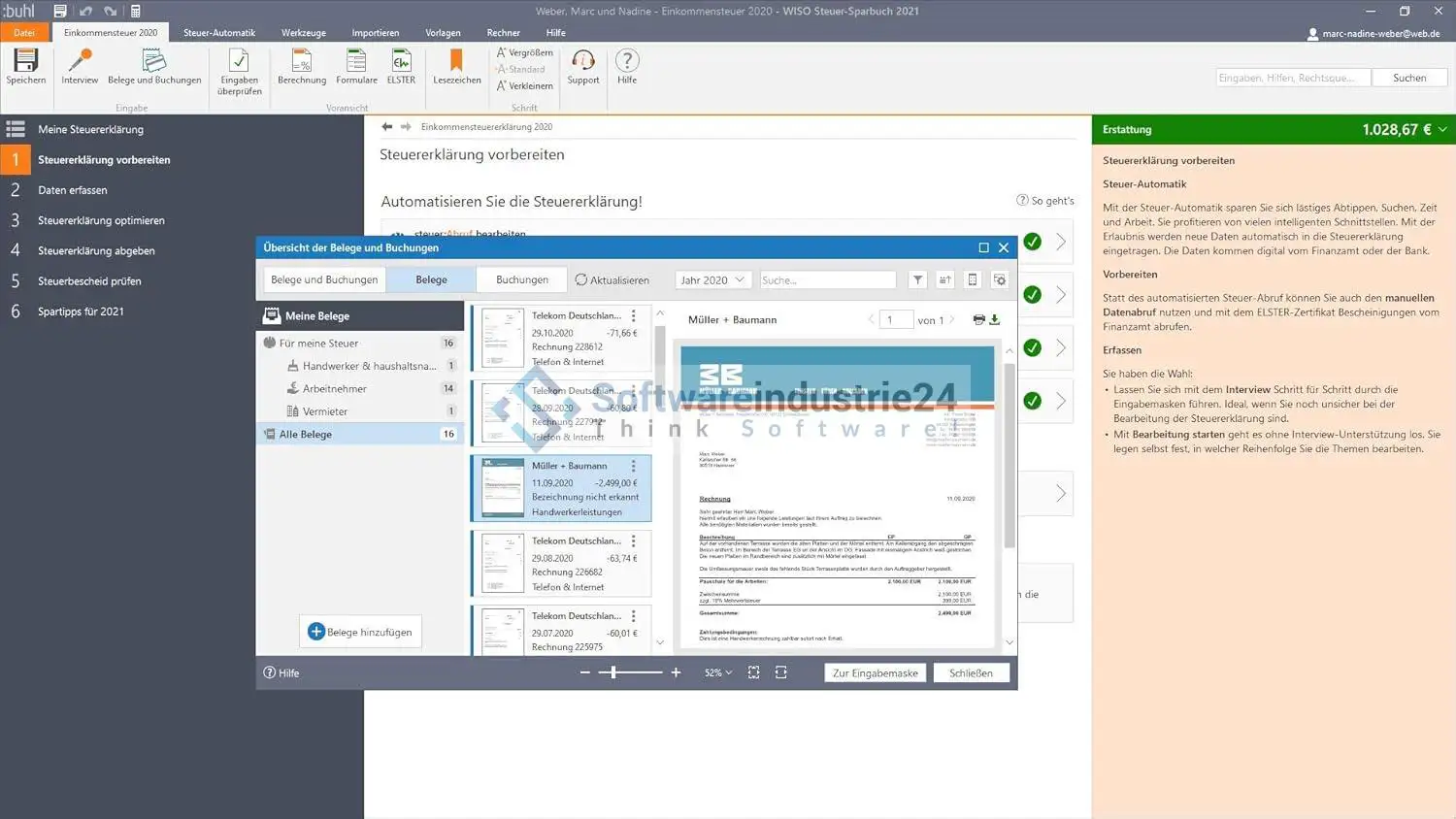Open Berechnung from the ribbon
The width and height of the screenshot is (1456, 819).
click(302, 62)
